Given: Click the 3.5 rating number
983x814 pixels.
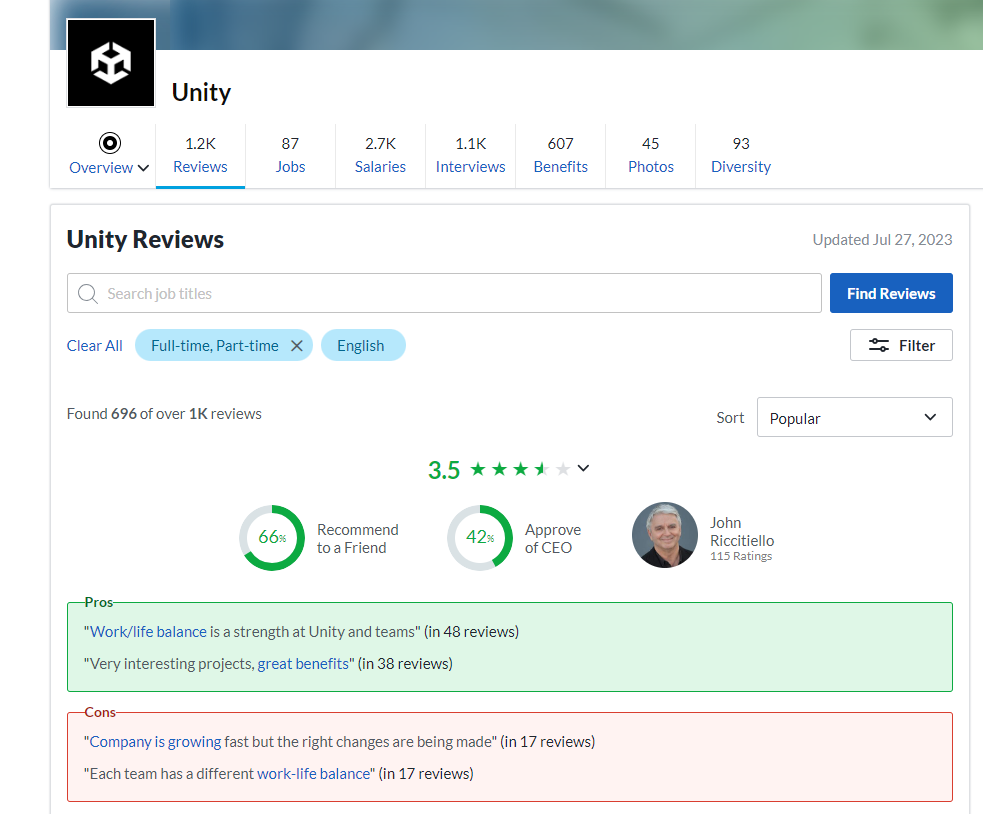Looking at the screenshot, I should coord(444,470).
